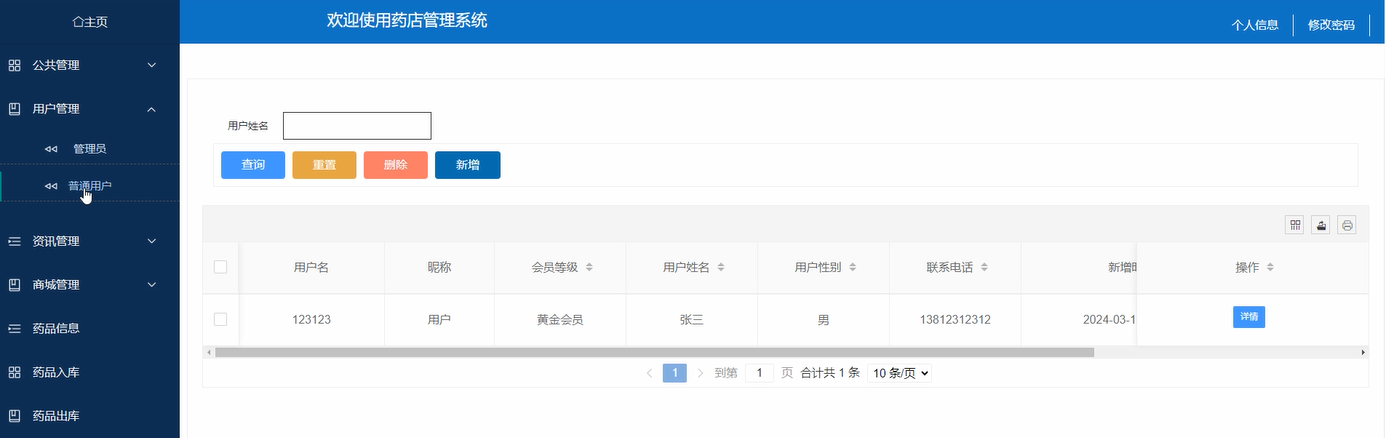The width and height of the screenshot is (1385, 438).
Task: Click the 用户名 column header
Action: tap(311, 268)
